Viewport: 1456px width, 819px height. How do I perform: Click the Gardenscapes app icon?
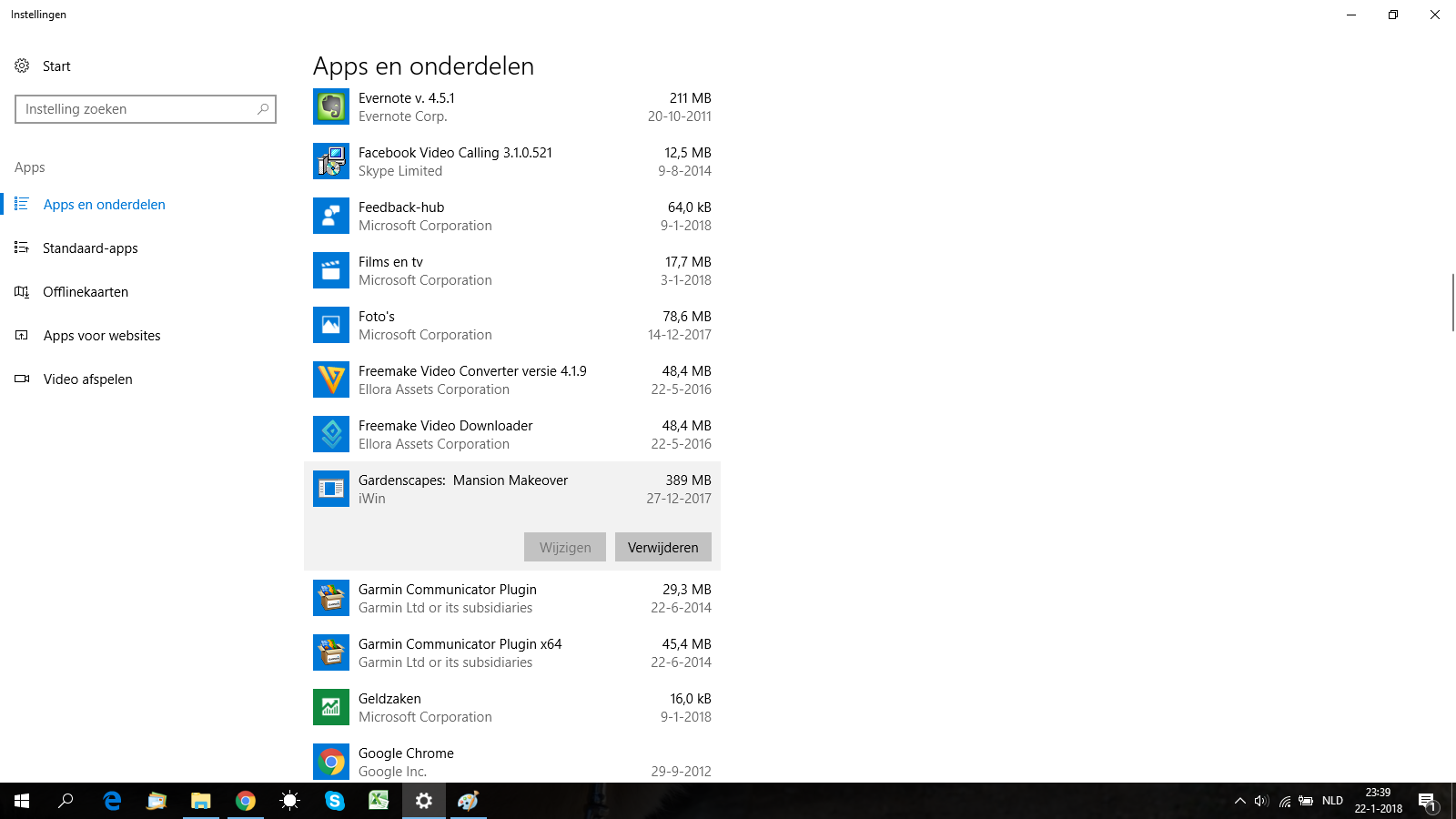pos(331,489)
